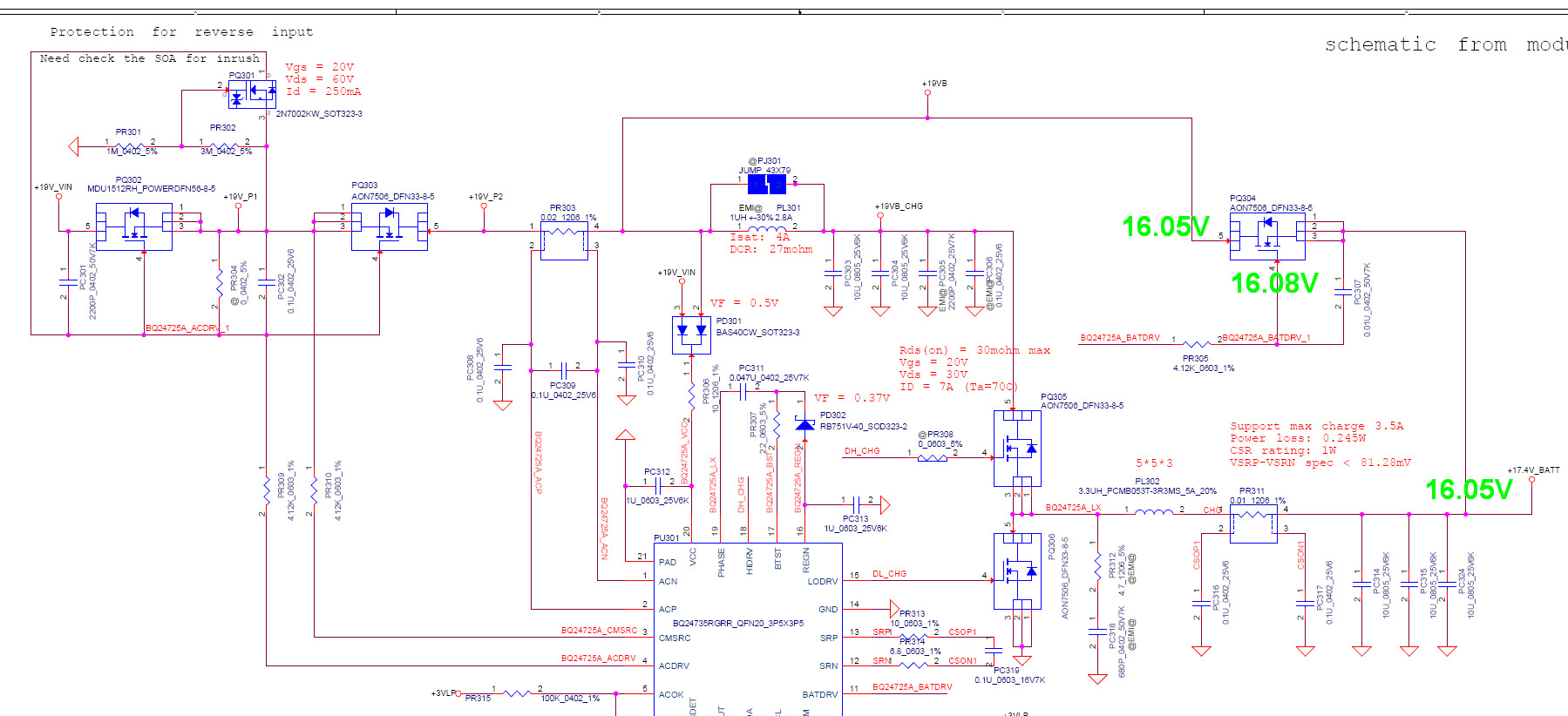This screenshot has width=1568, height=716.
Task: Click the '2N7002KW_SOT323-3' part name
Action: [x=319, y=114]
